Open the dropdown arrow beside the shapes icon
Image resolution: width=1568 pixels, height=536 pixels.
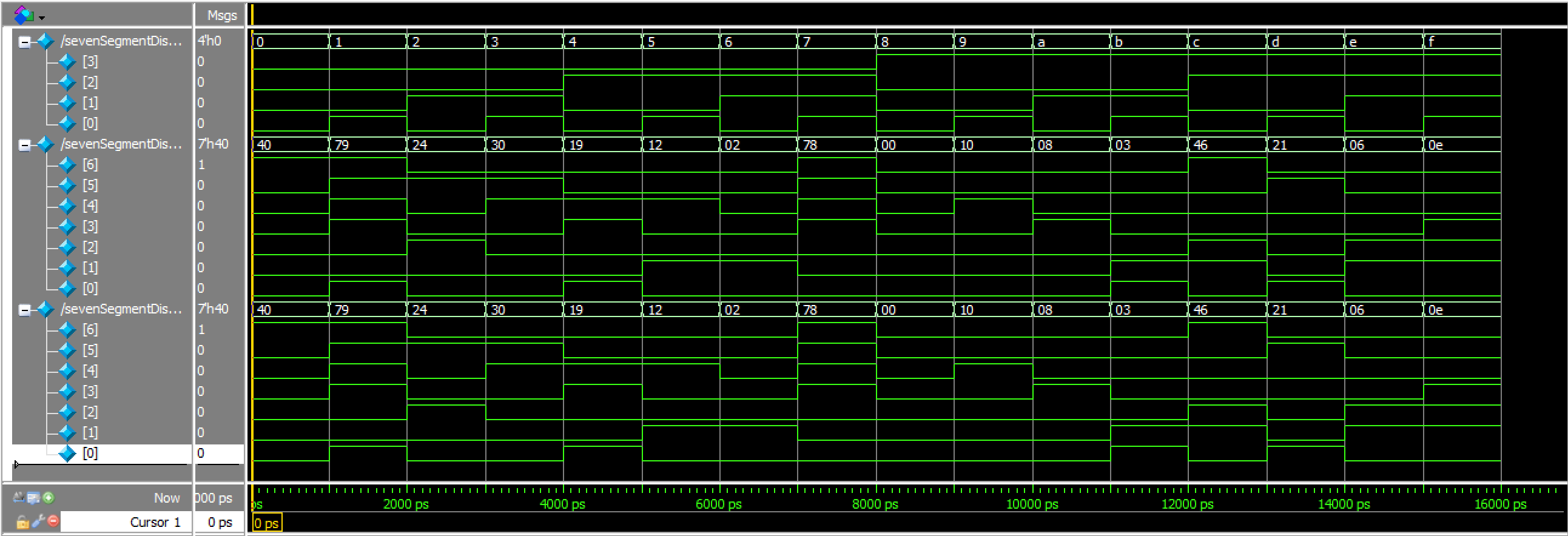(42, 18)
